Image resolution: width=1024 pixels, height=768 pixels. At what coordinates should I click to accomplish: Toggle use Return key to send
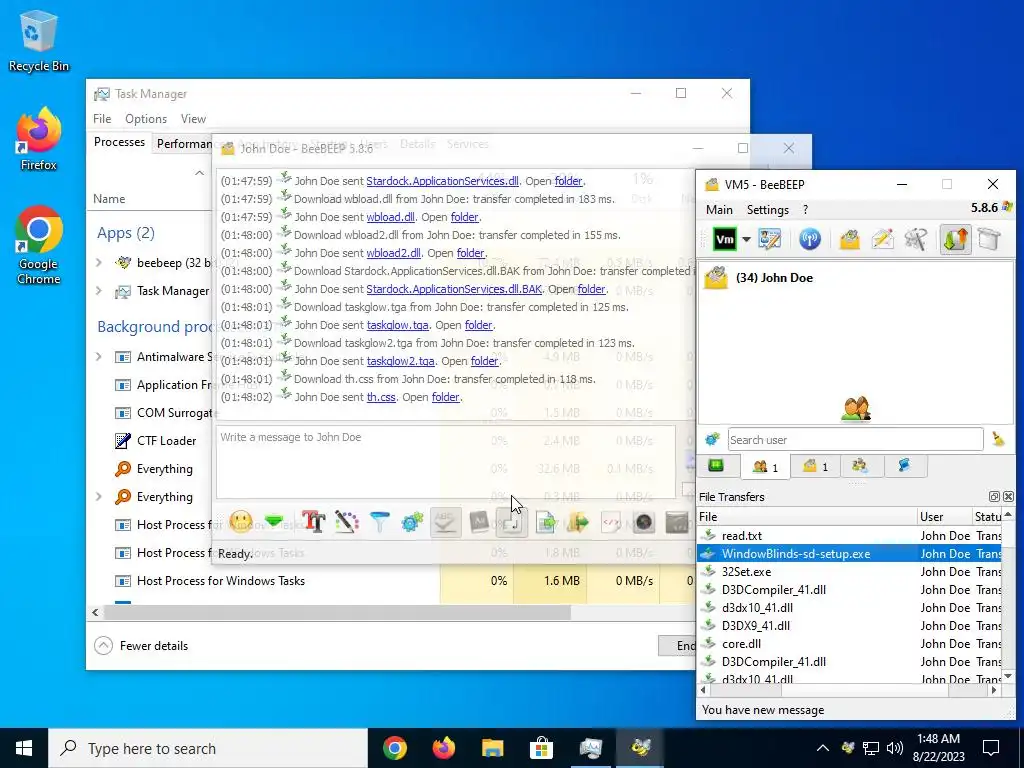coord(511,522)
